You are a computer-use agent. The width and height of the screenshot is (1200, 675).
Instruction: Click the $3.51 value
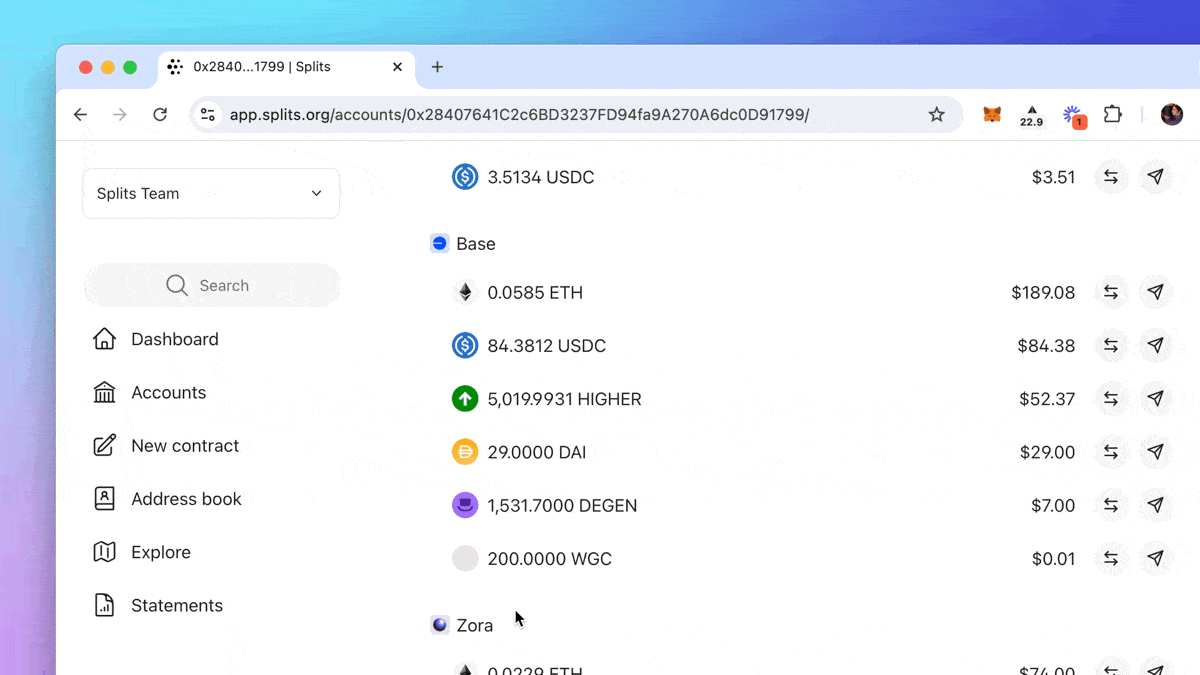point(1053,177)
